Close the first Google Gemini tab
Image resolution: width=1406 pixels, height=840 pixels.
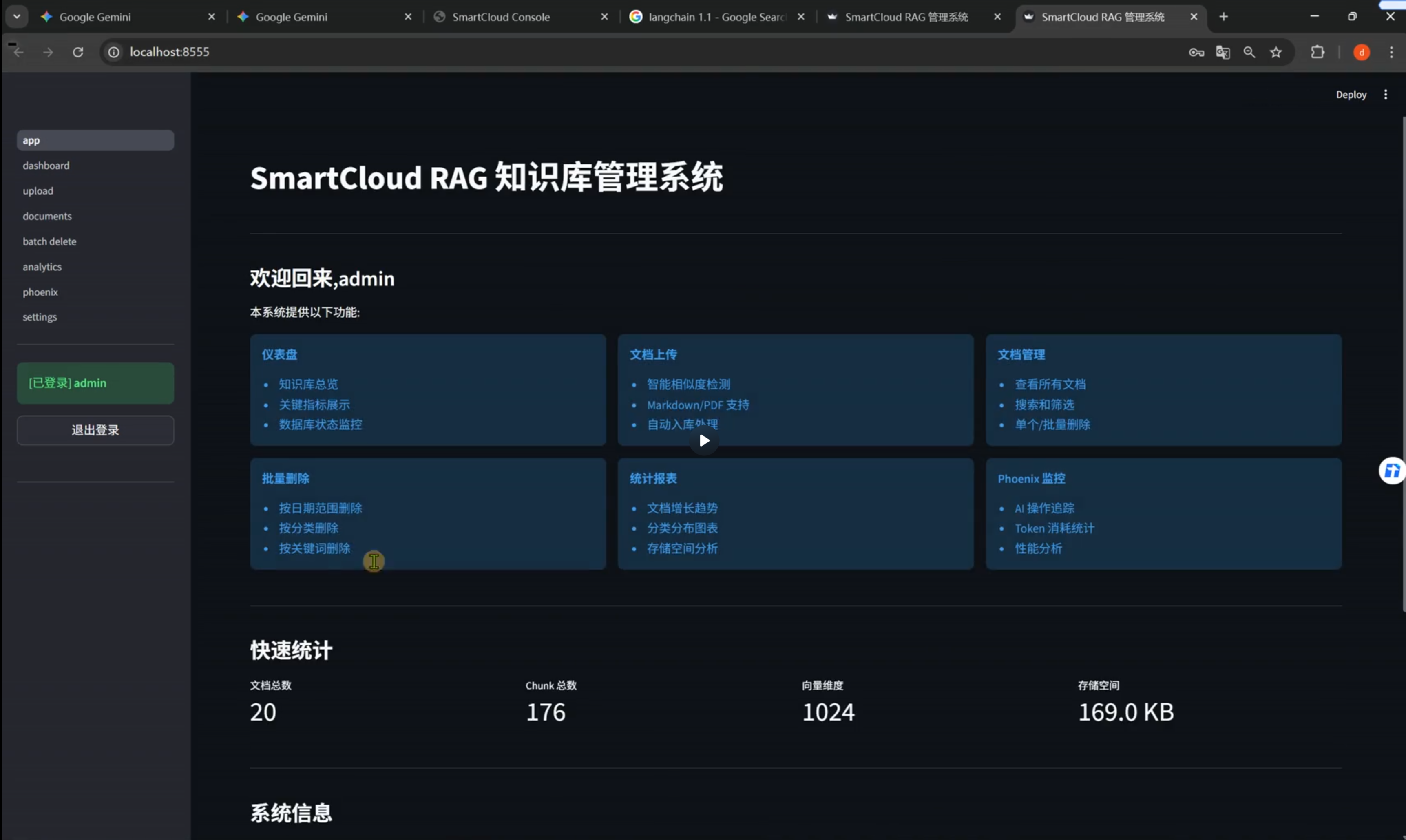[x=212, y=17]
